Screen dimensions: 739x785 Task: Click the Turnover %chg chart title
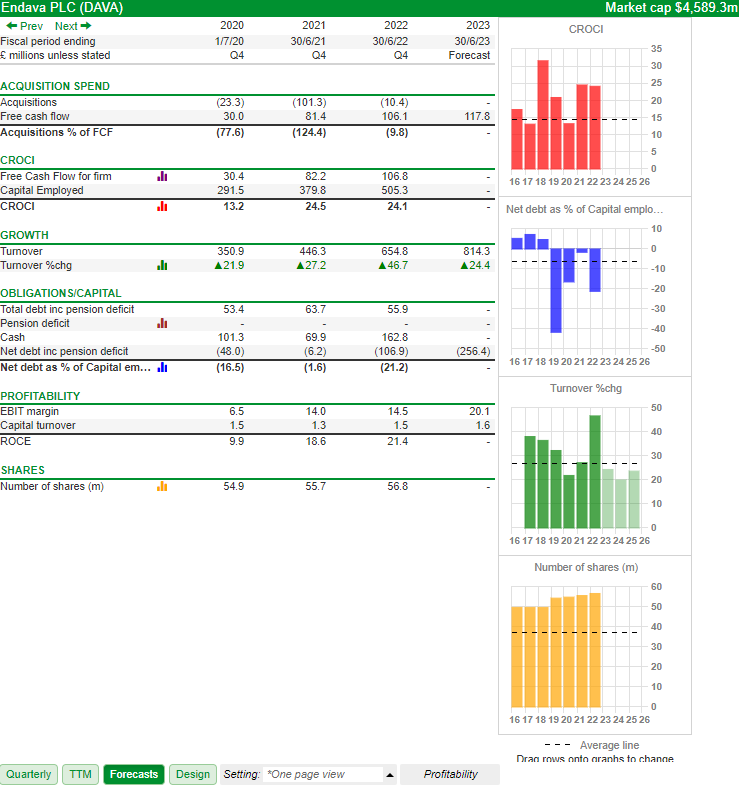pyautogui.click(x=586, y=388)
